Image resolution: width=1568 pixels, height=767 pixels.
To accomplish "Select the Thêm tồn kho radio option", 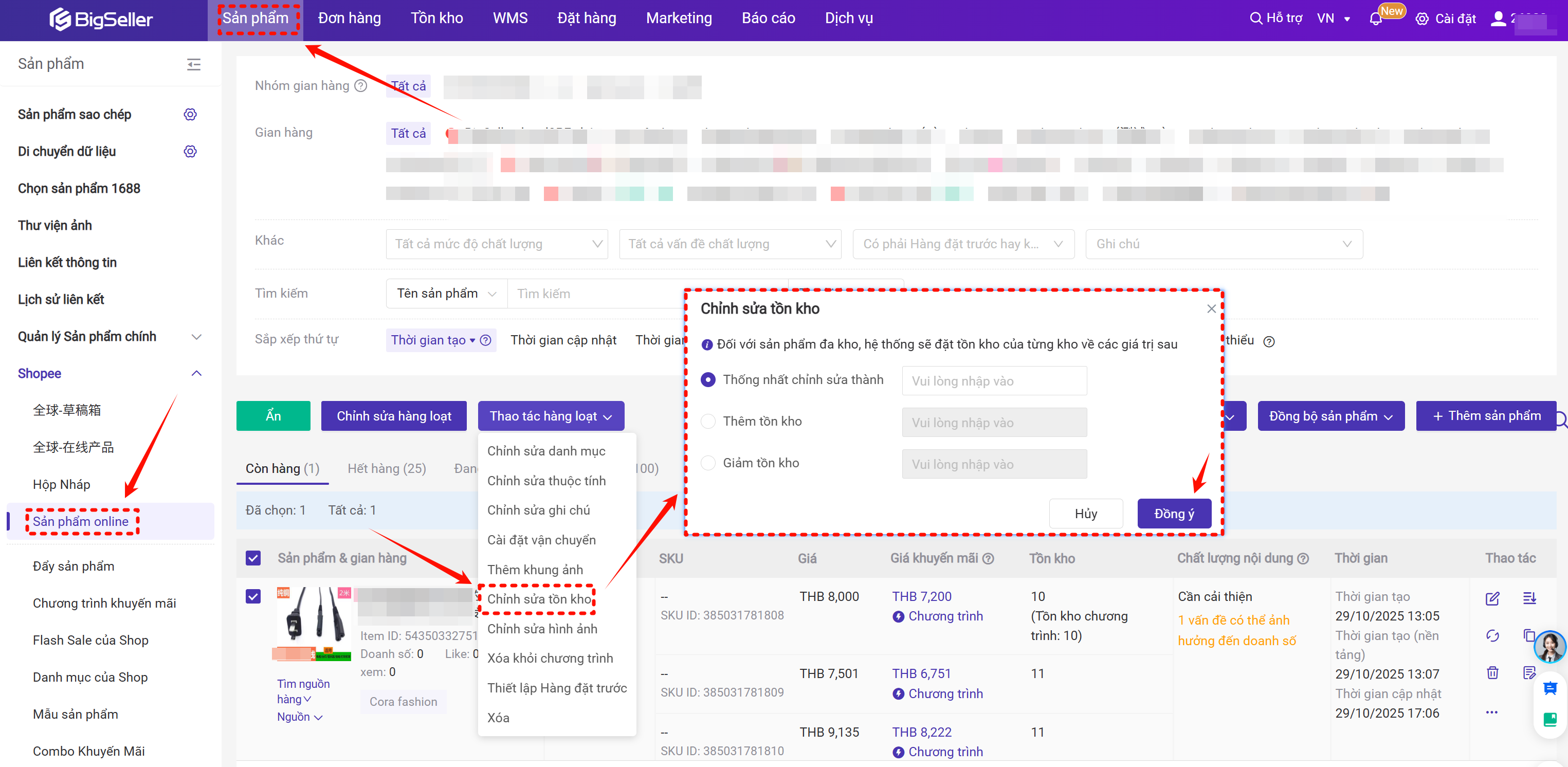I will point(708,421).
